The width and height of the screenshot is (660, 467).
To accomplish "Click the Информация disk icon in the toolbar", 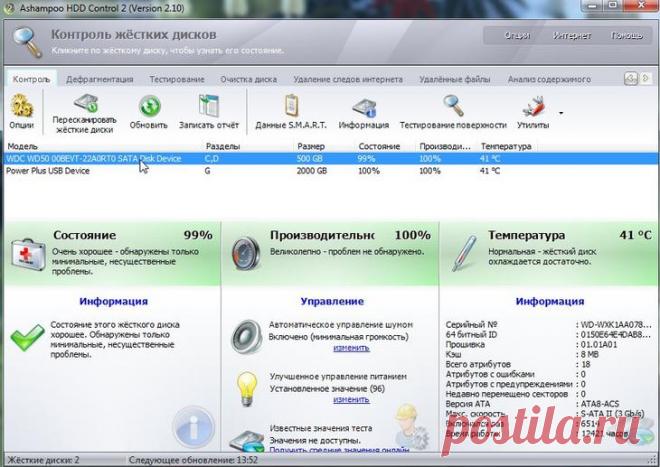I will coord(364,105).
